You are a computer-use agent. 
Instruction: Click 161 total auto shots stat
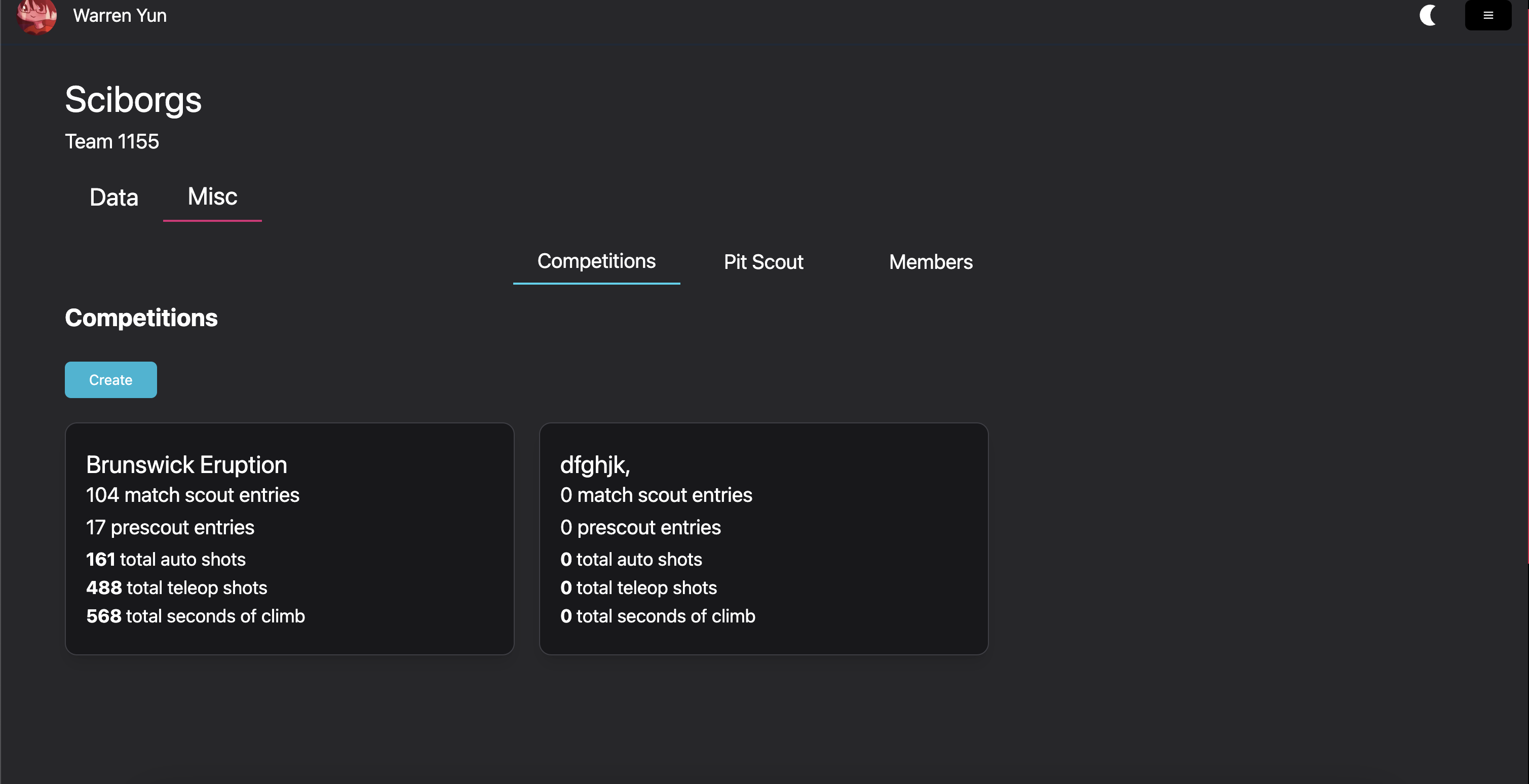click(x=166, y=559)
